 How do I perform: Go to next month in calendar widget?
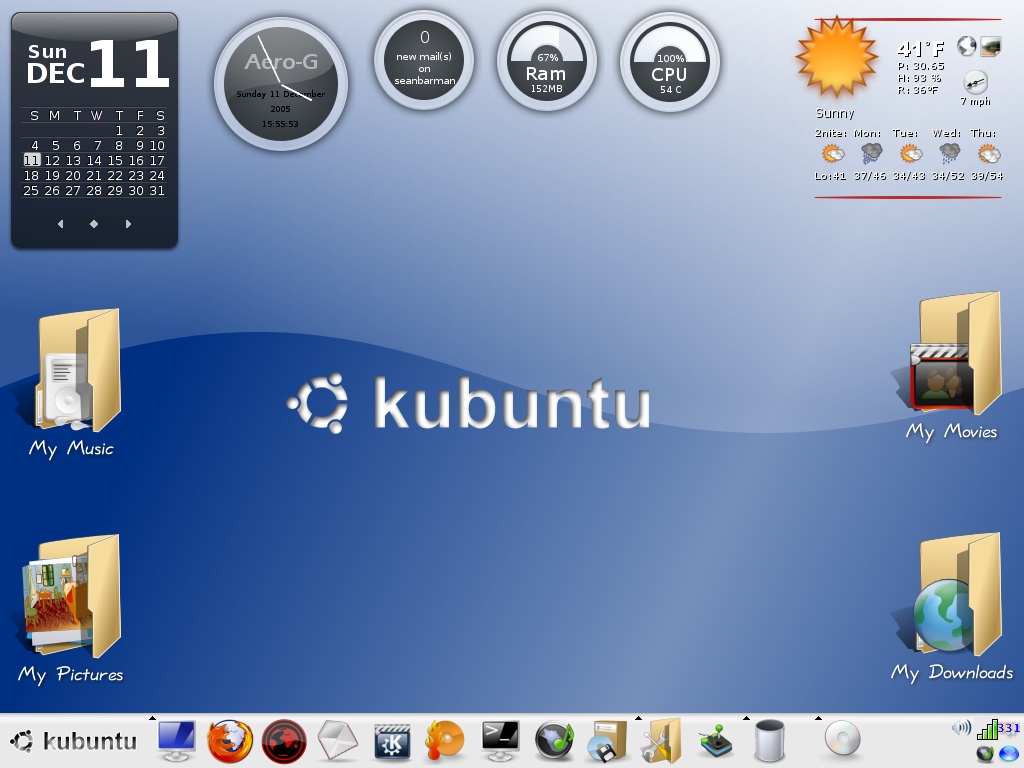[128, 224]
